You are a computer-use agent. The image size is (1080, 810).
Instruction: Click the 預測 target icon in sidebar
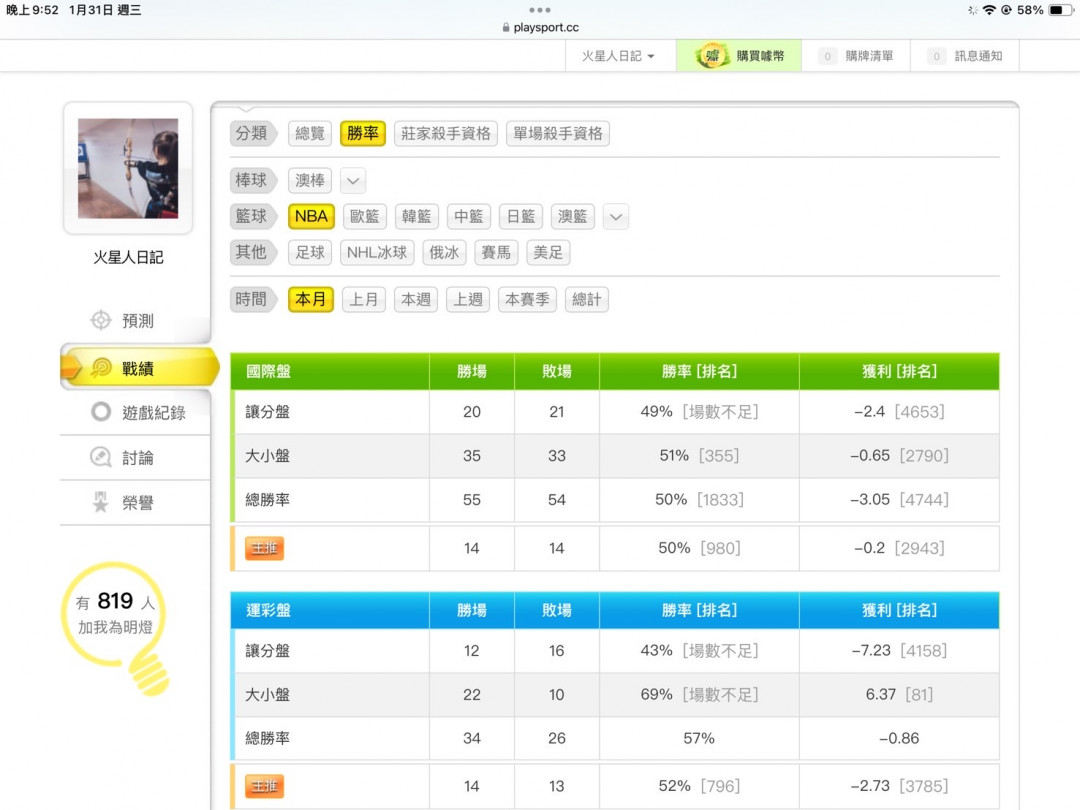click(x=101, y=320)
